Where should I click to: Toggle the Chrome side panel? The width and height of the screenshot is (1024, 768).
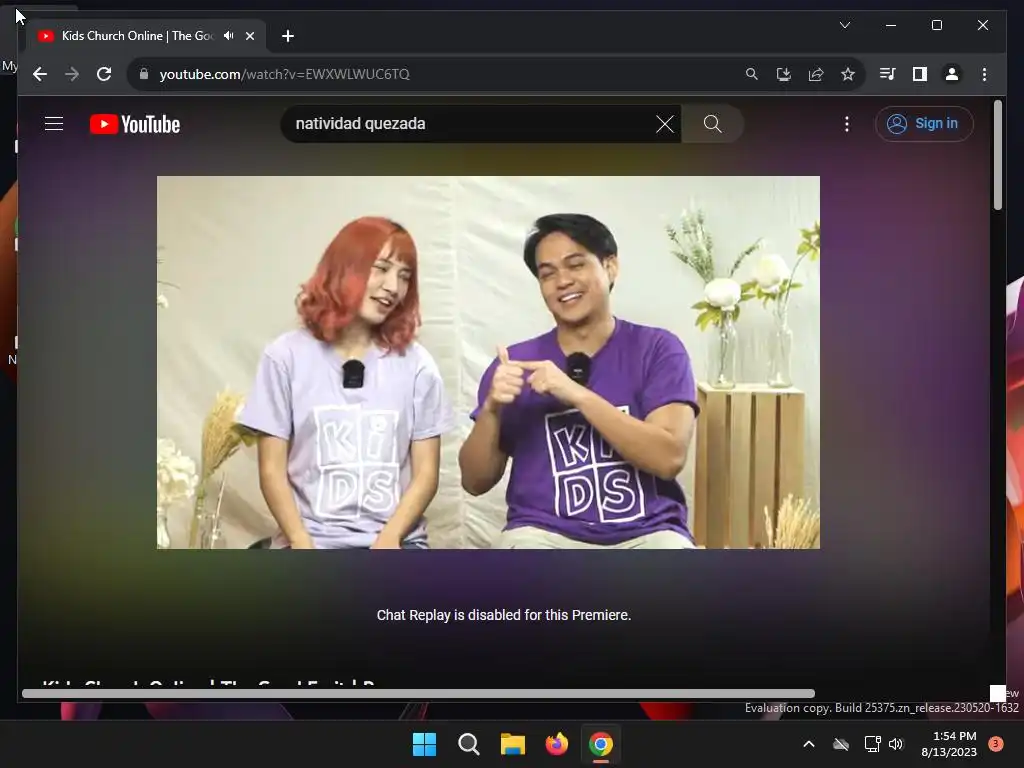[x=920, y=74]
